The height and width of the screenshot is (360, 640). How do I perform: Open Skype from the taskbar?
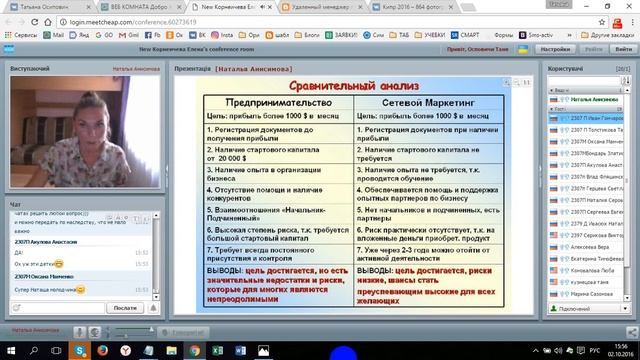click(80, 351)
